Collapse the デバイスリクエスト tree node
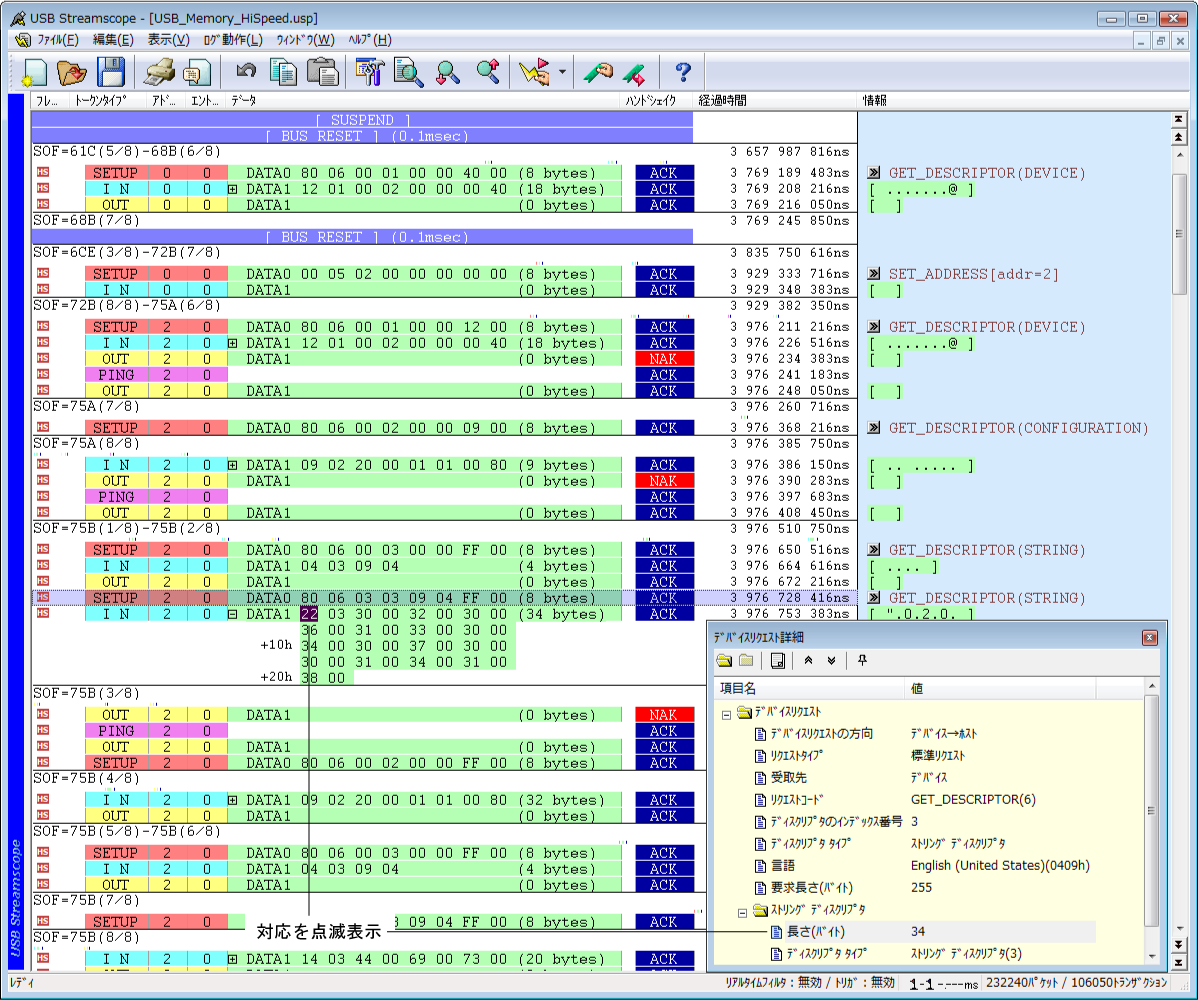1198x1000 pixels. [727, 716]
